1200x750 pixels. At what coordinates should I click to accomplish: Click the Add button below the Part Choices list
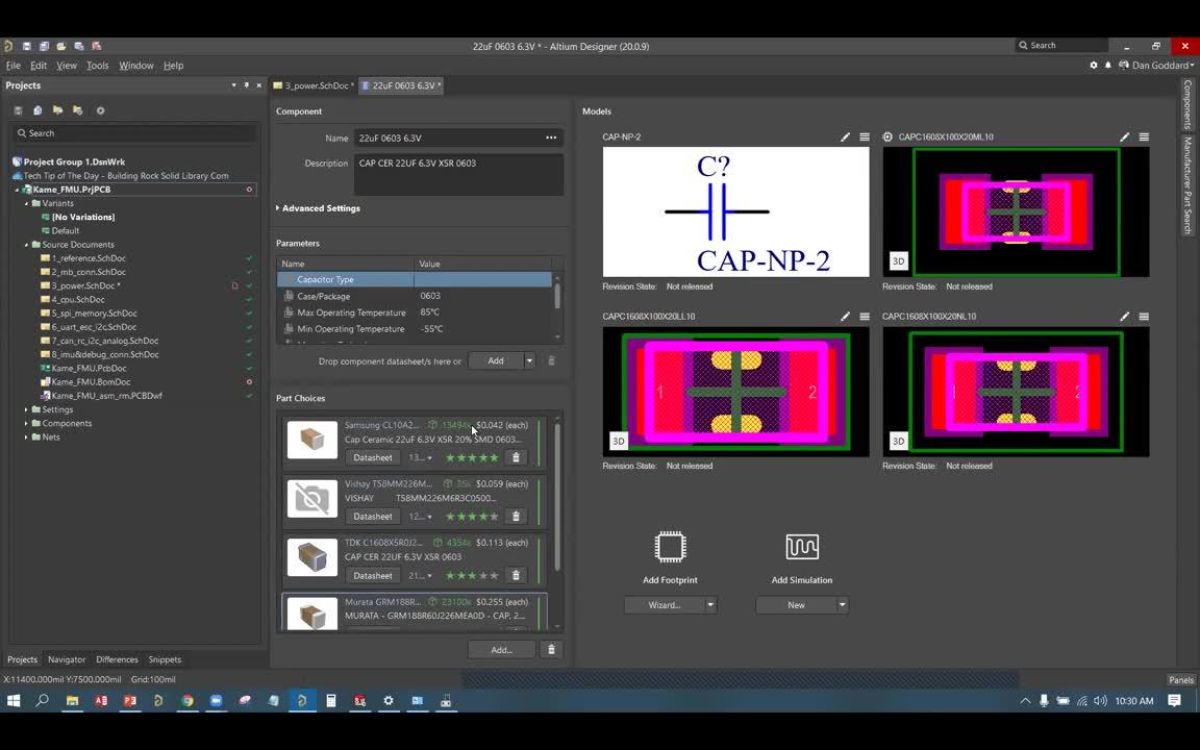point(501,650)
